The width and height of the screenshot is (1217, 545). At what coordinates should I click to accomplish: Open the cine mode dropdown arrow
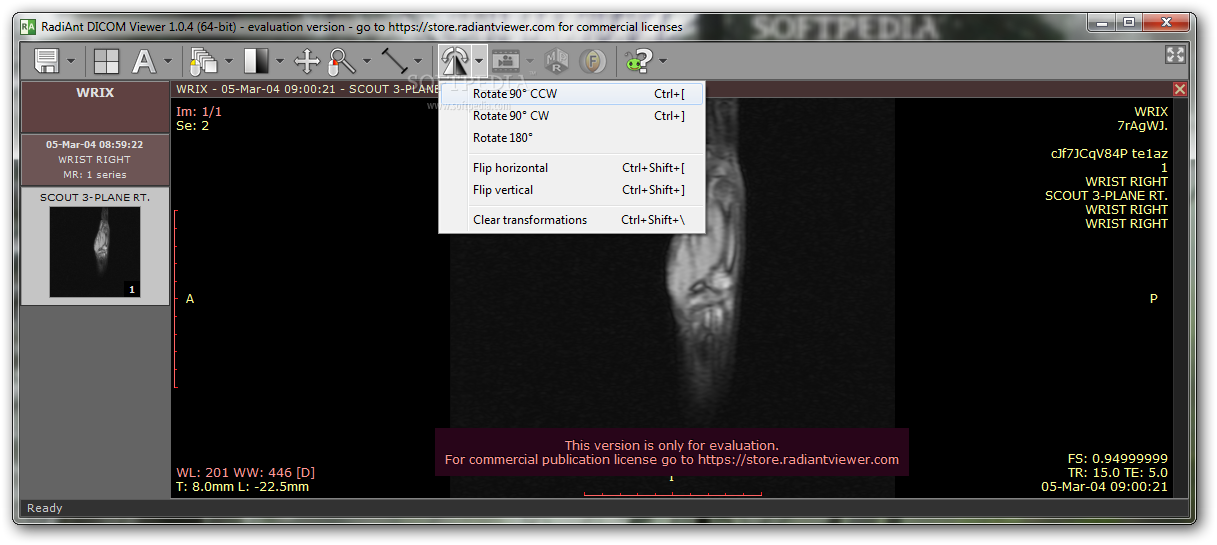(530, 62)
